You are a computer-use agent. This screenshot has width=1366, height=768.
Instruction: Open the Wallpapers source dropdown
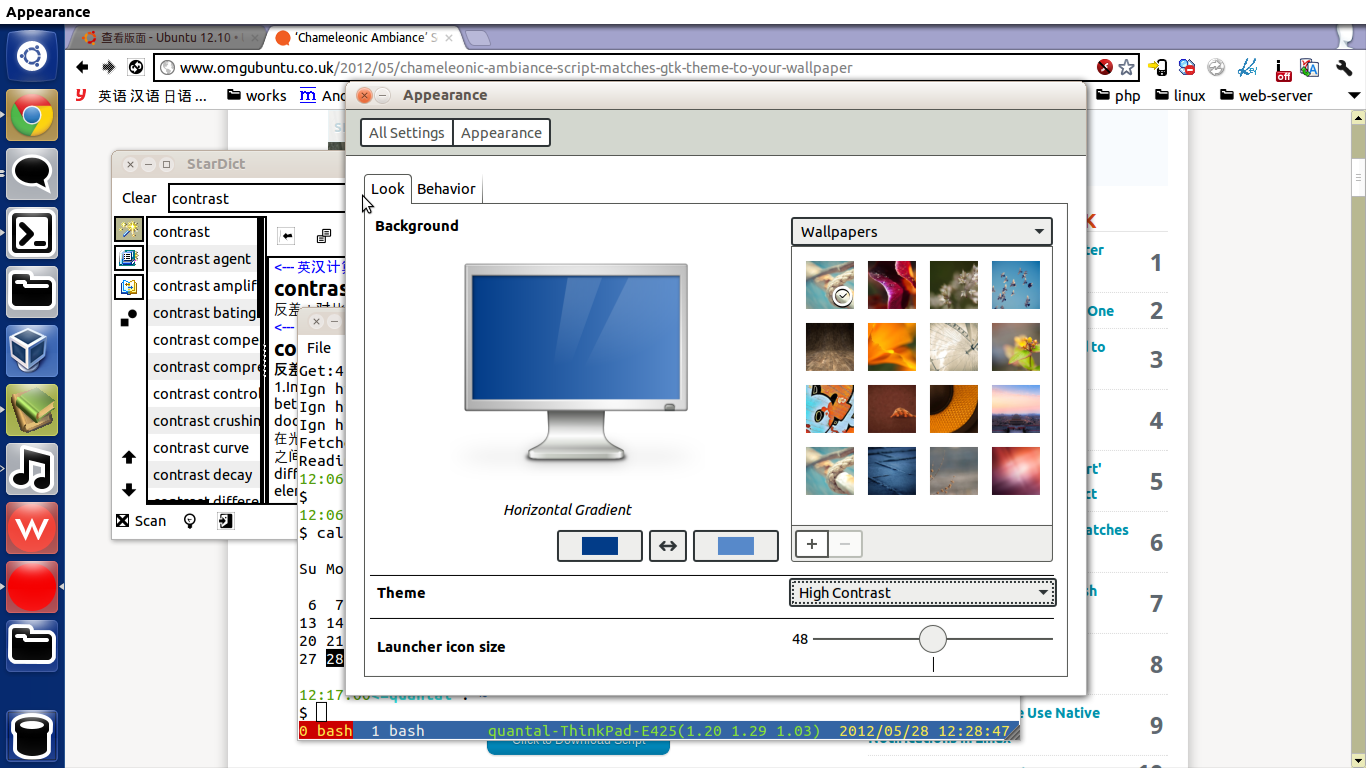click(x=921, y=231)
